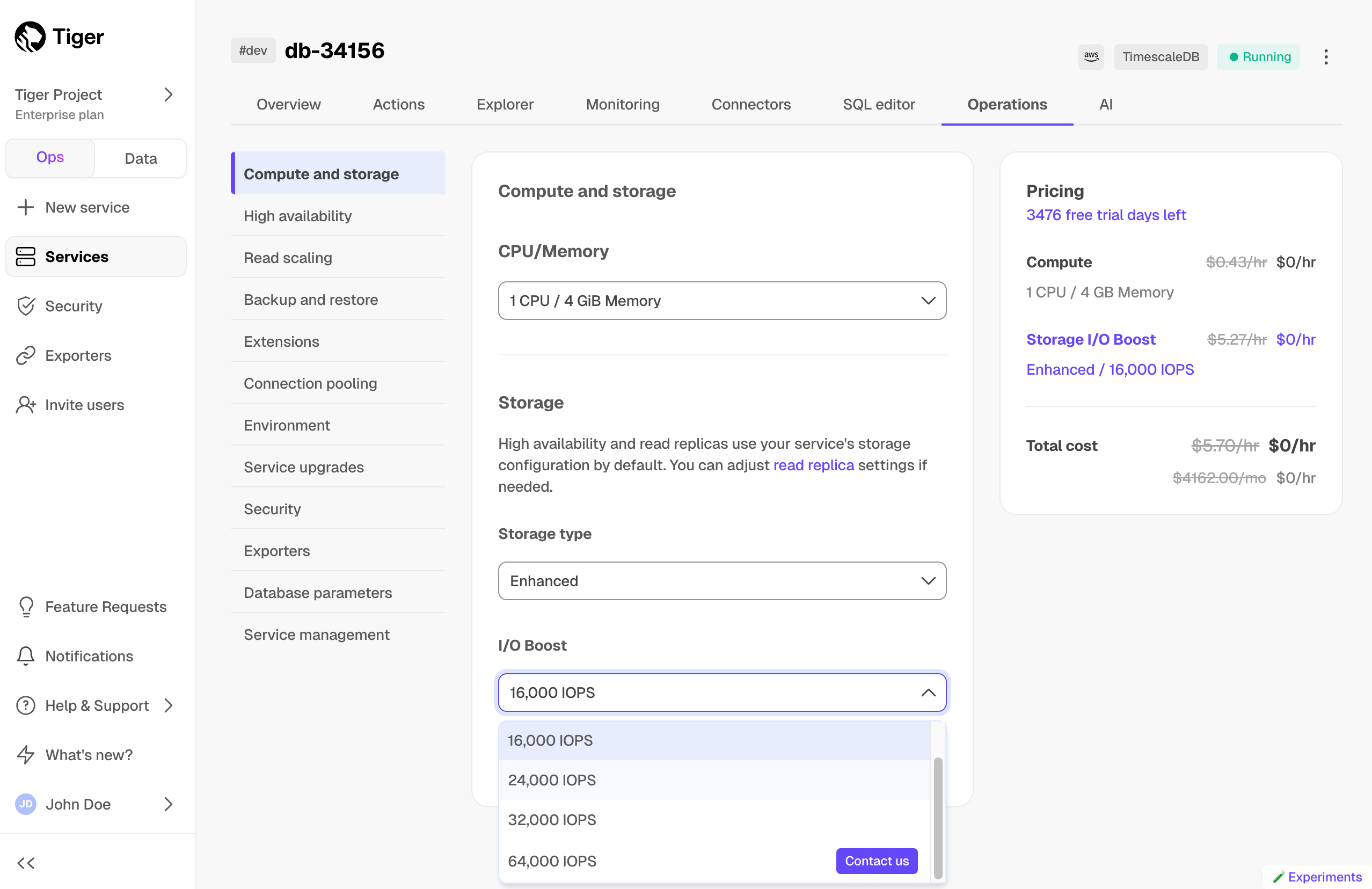Image resolution: width=1372 pixels, height=889 pixels.
Task: Open the three-dot service options menu
Action: [1326, 56]
